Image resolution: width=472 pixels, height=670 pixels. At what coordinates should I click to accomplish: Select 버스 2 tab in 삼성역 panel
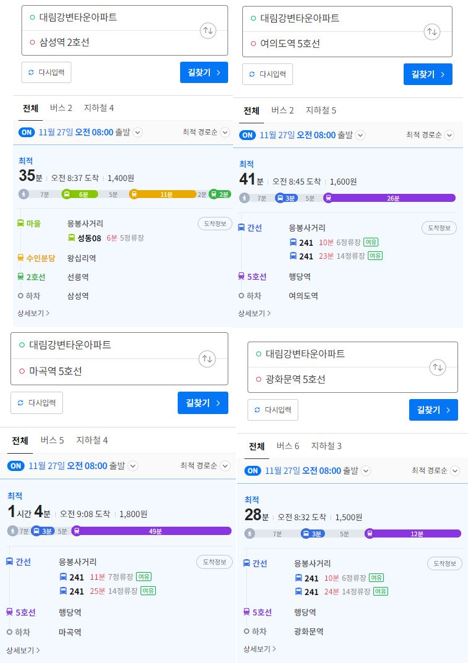click(61, 108)
